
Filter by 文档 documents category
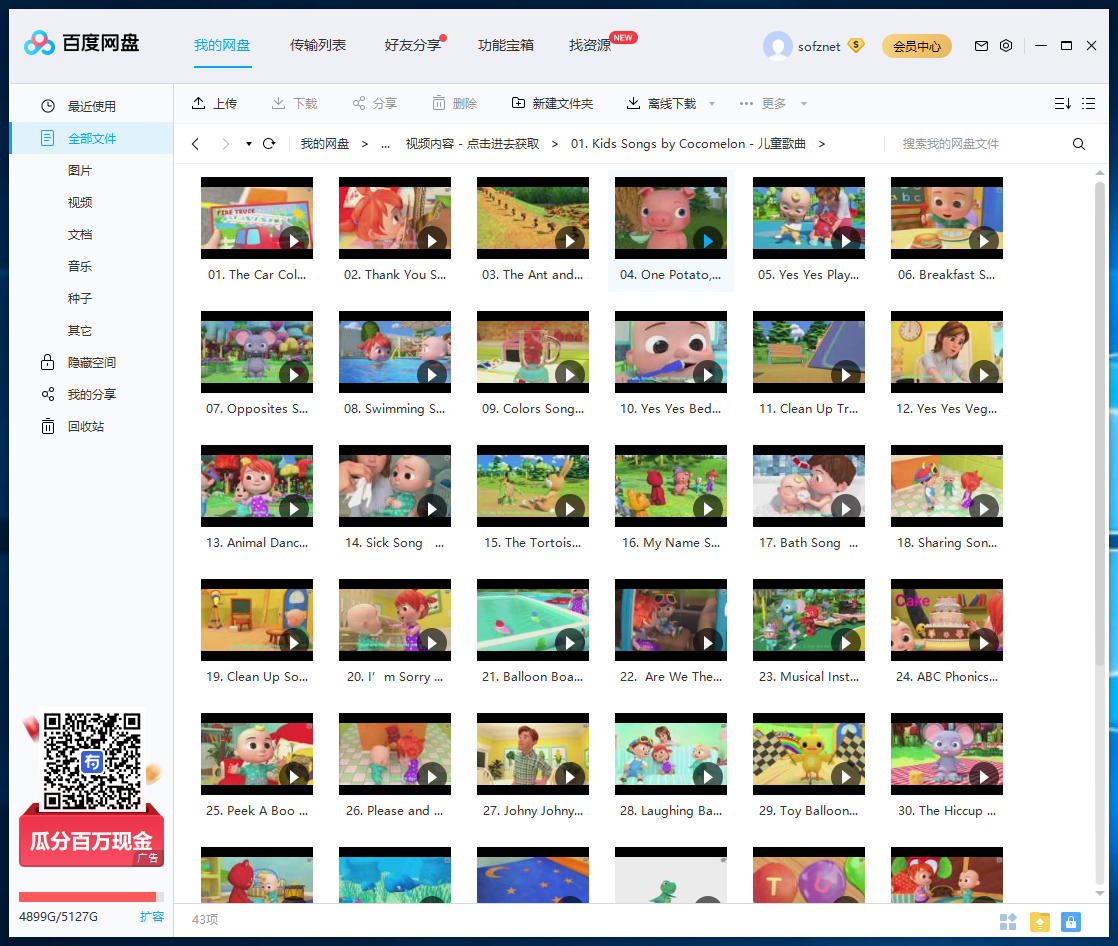coord(80,235)
